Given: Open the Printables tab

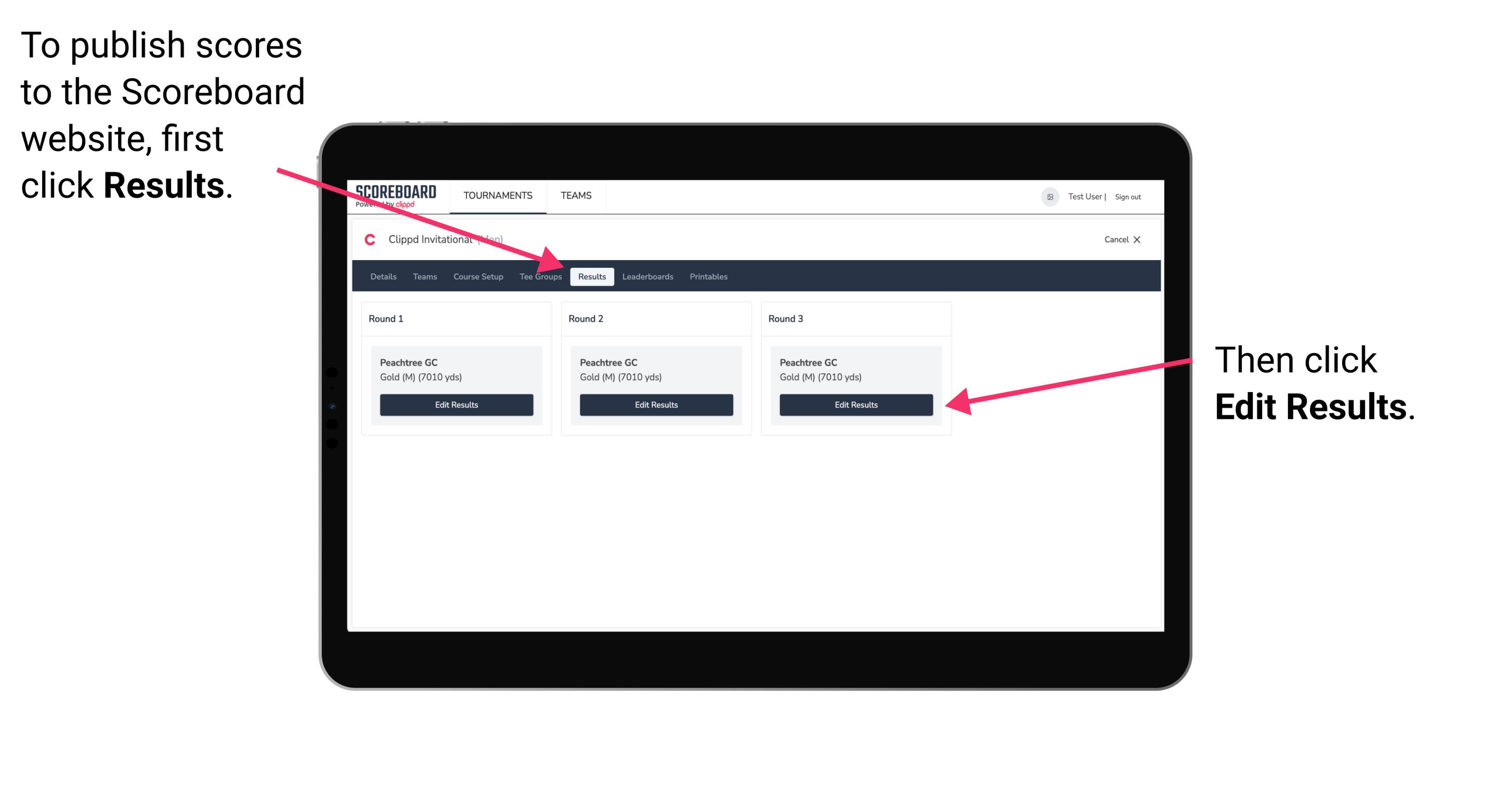Looking at the screenshot, I should tap(709, 277).
